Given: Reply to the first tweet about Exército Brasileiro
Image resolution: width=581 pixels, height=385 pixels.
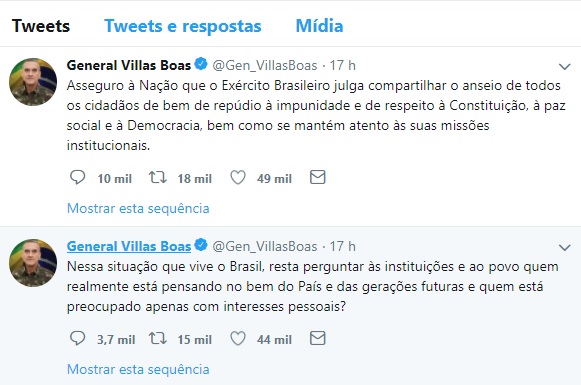Looking at the screenshot, I should click(x=77, y=177).
